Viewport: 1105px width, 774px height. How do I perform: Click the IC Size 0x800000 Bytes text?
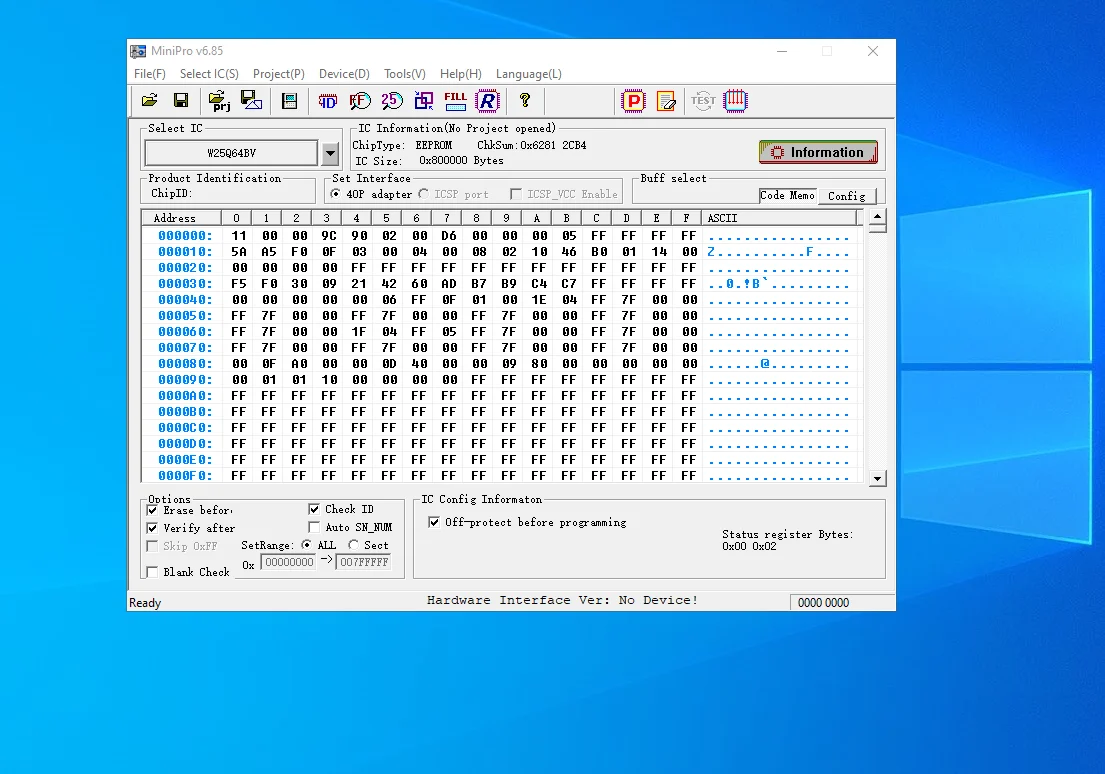click(x=429, y=161)
